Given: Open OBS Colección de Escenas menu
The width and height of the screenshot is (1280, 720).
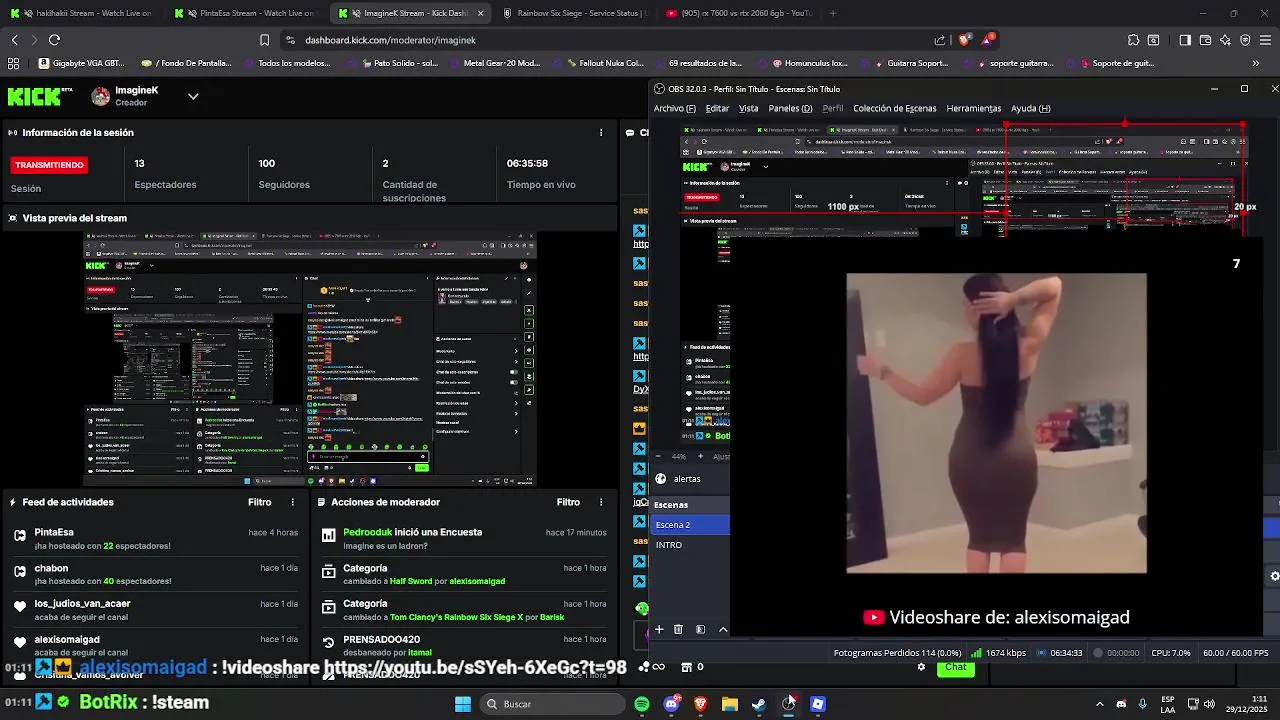Looking at the screenshot, I should click(894, 108).
